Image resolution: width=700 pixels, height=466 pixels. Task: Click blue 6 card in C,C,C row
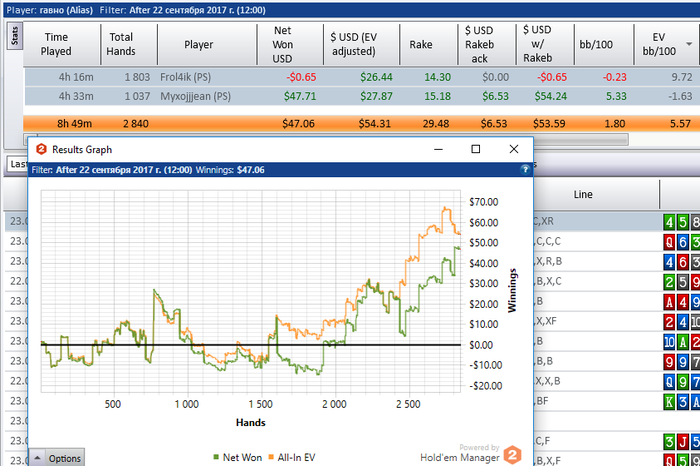coord(683,242)
